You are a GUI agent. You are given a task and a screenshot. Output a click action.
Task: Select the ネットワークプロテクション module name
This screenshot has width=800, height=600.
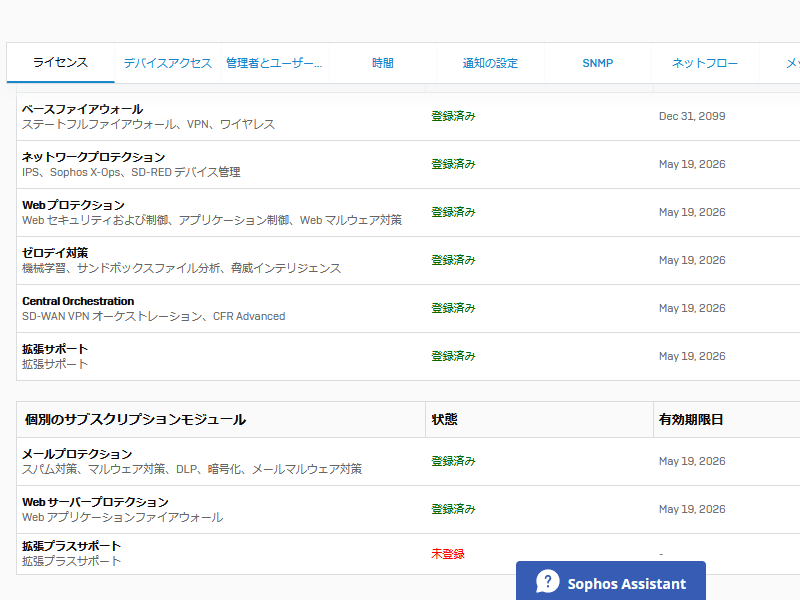tap(94, 157)
